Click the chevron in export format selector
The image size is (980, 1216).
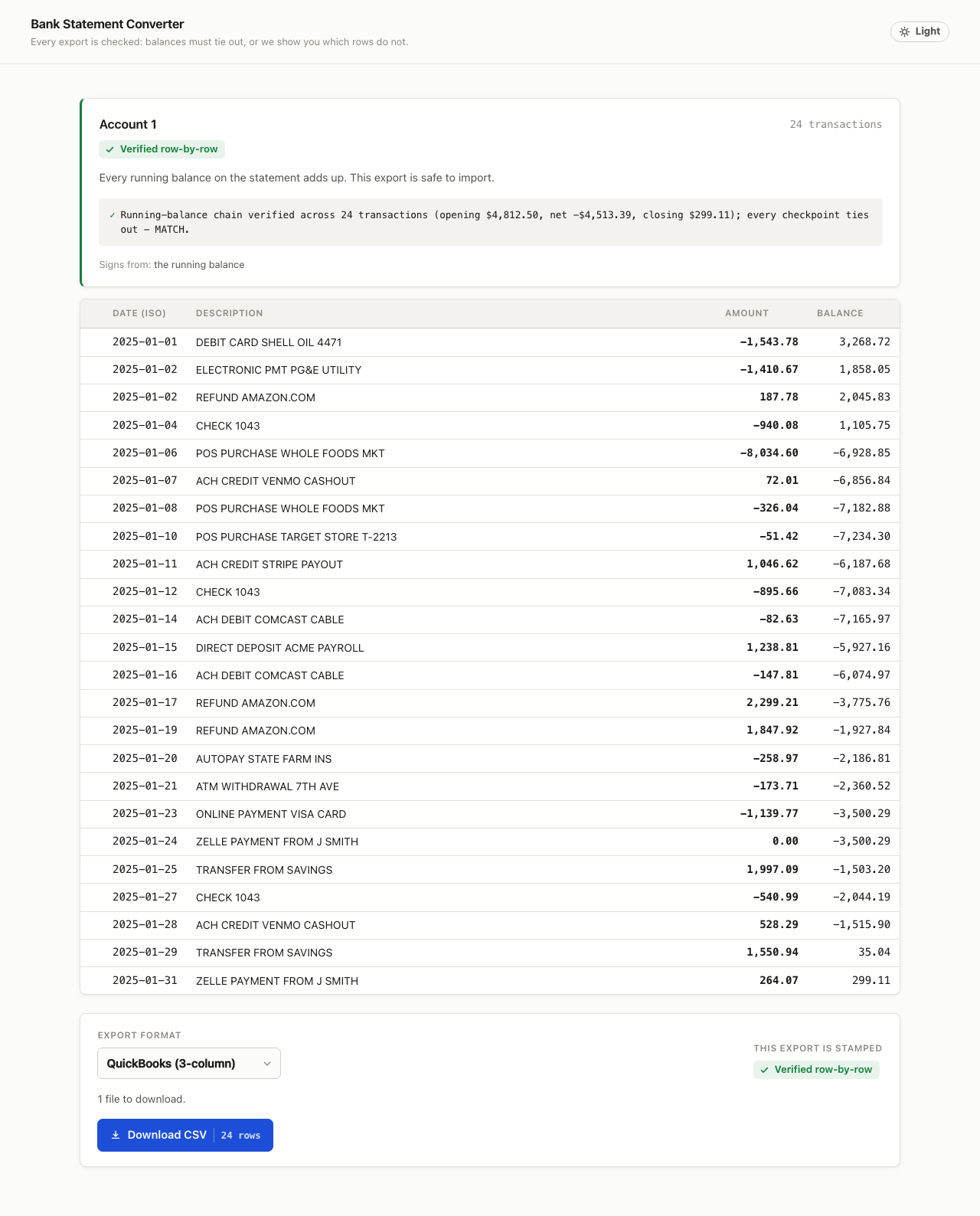coord(267,1064)
